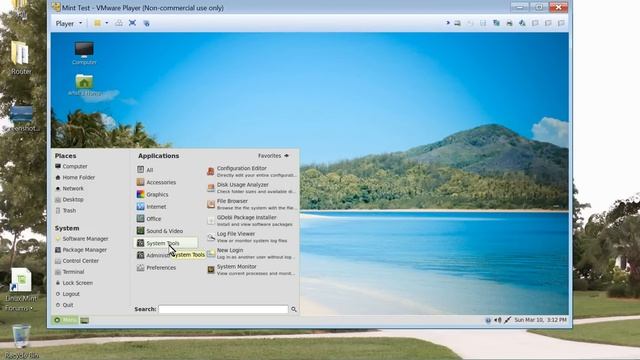Open Terminal from System list
Screen dimensions: 640x360
pyautogui.click(x=70, y=272)
